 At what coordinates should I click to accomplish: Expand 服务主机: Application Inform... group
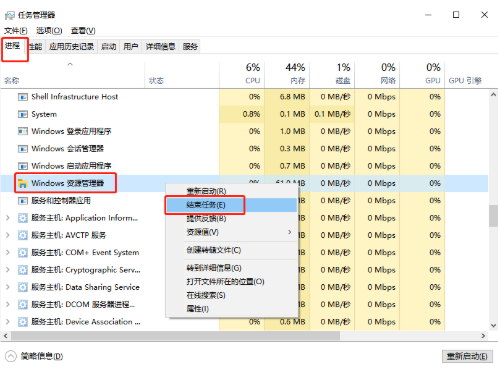pyautogui.click(x=7, y=218)
